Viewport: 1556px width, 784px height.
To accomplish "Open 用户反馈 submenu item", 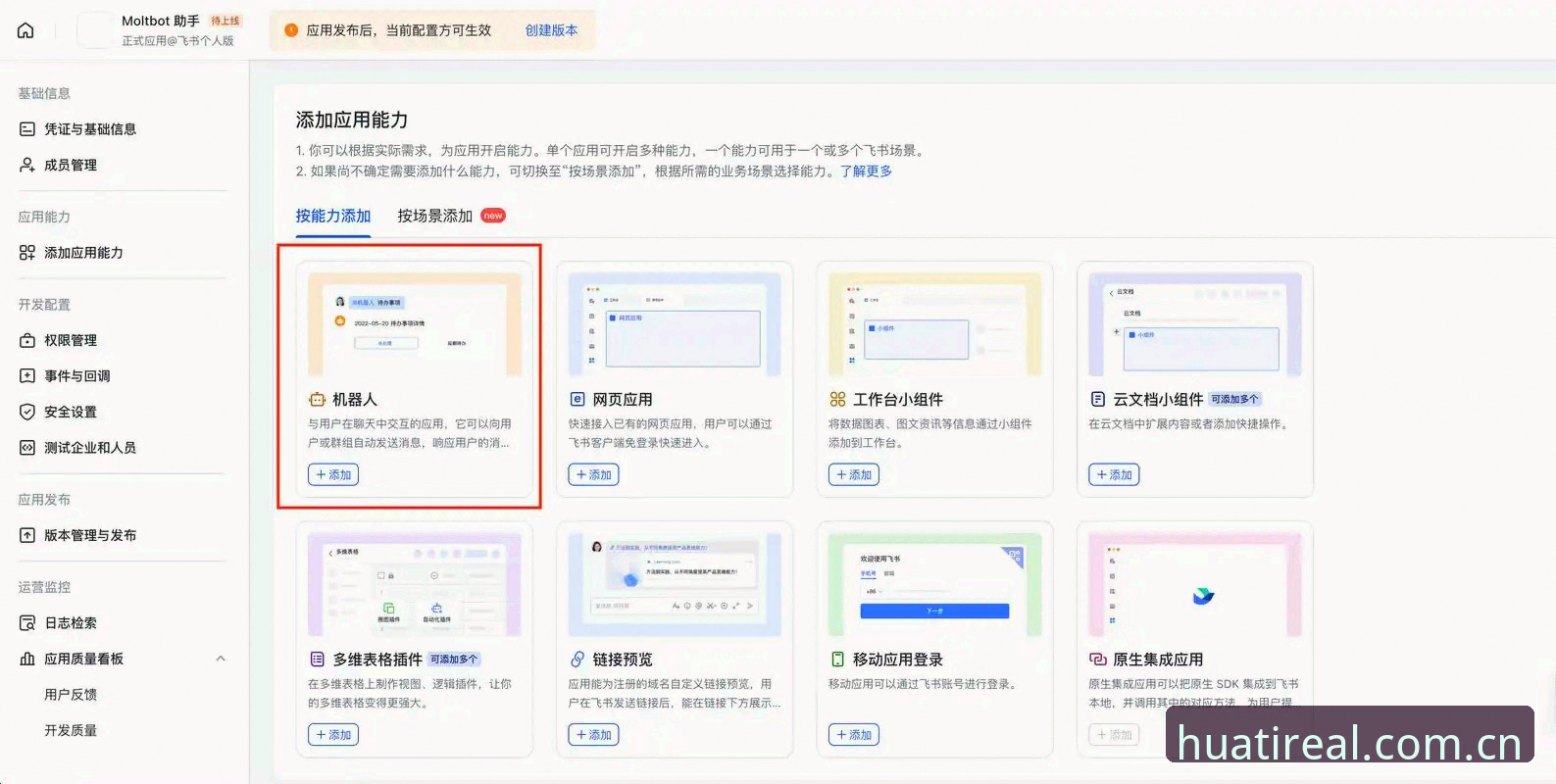I will (71, 695).
